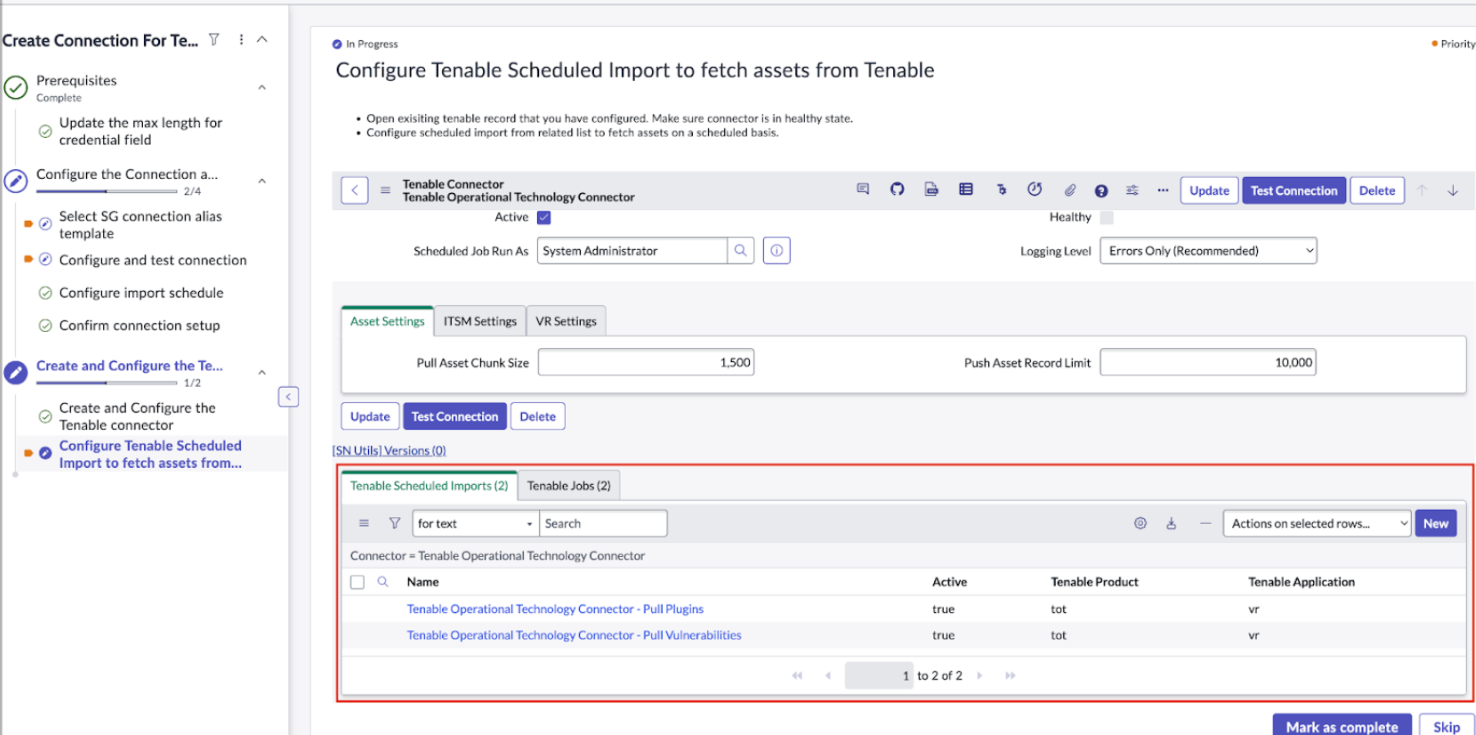Click Test Connection in form header
Image resolution: width=1476 pixels, height=735 pixels.
click(1294, 190)
